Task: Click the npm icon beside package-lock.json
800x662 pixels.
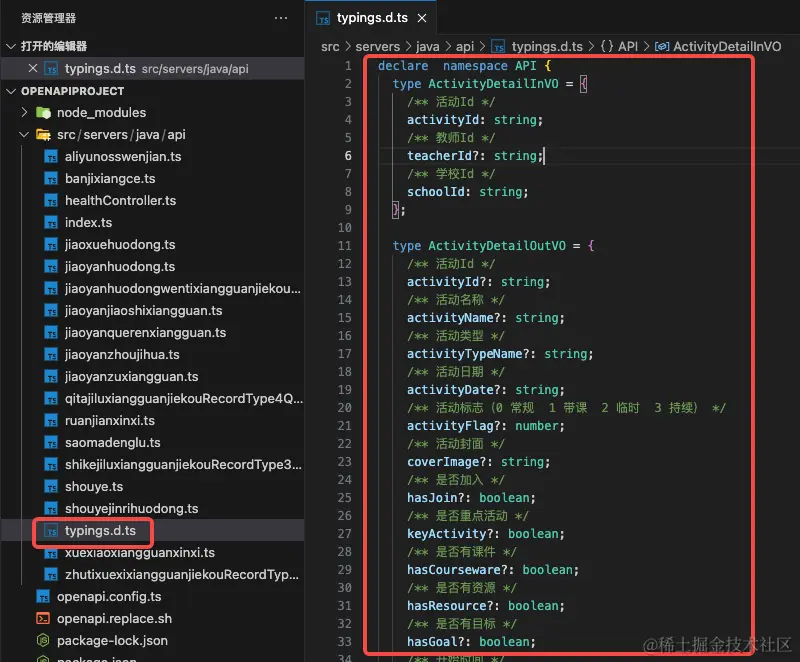Action: coord(42,640)
